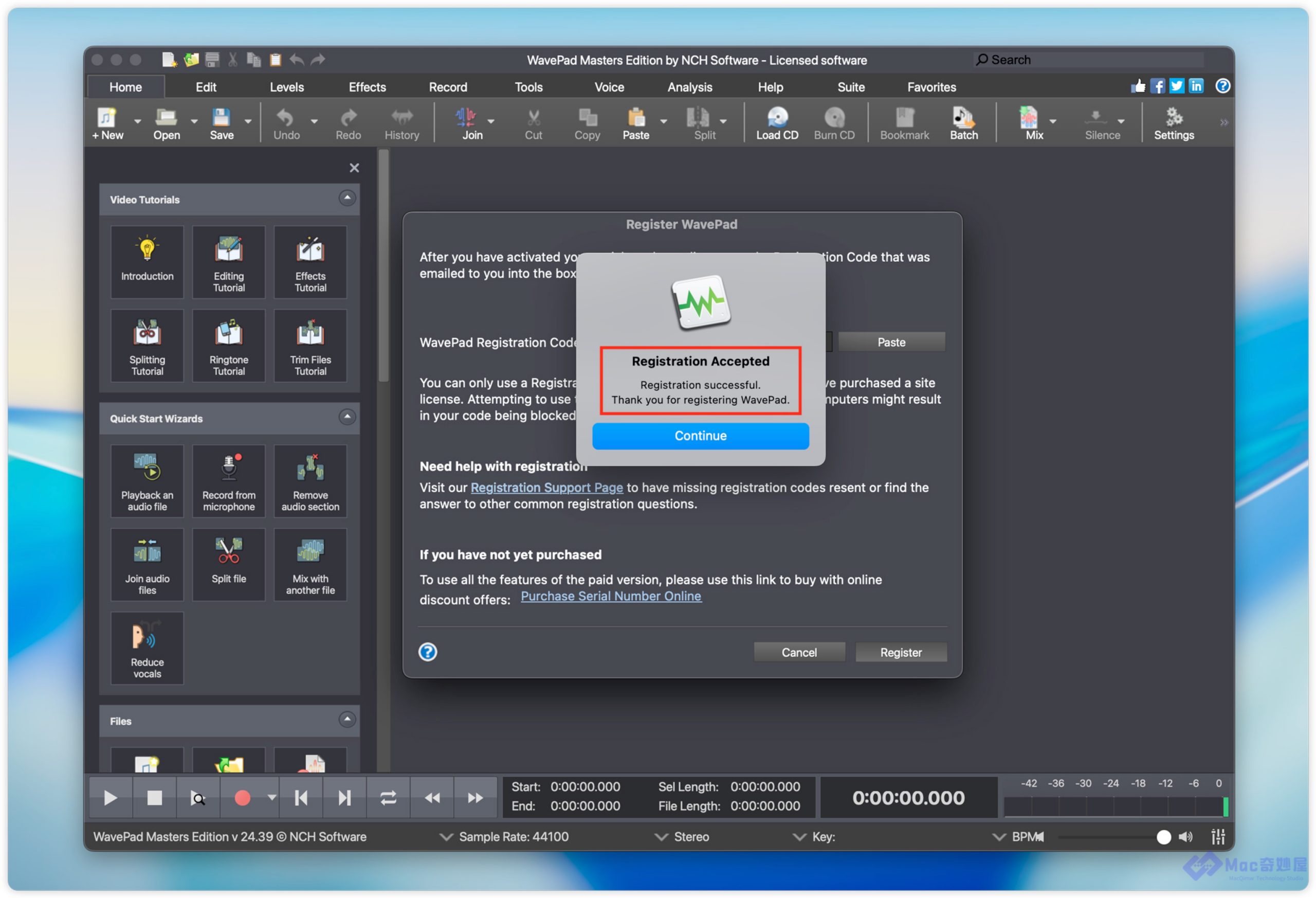Click the Batch toolbar icon

[964, 123]
